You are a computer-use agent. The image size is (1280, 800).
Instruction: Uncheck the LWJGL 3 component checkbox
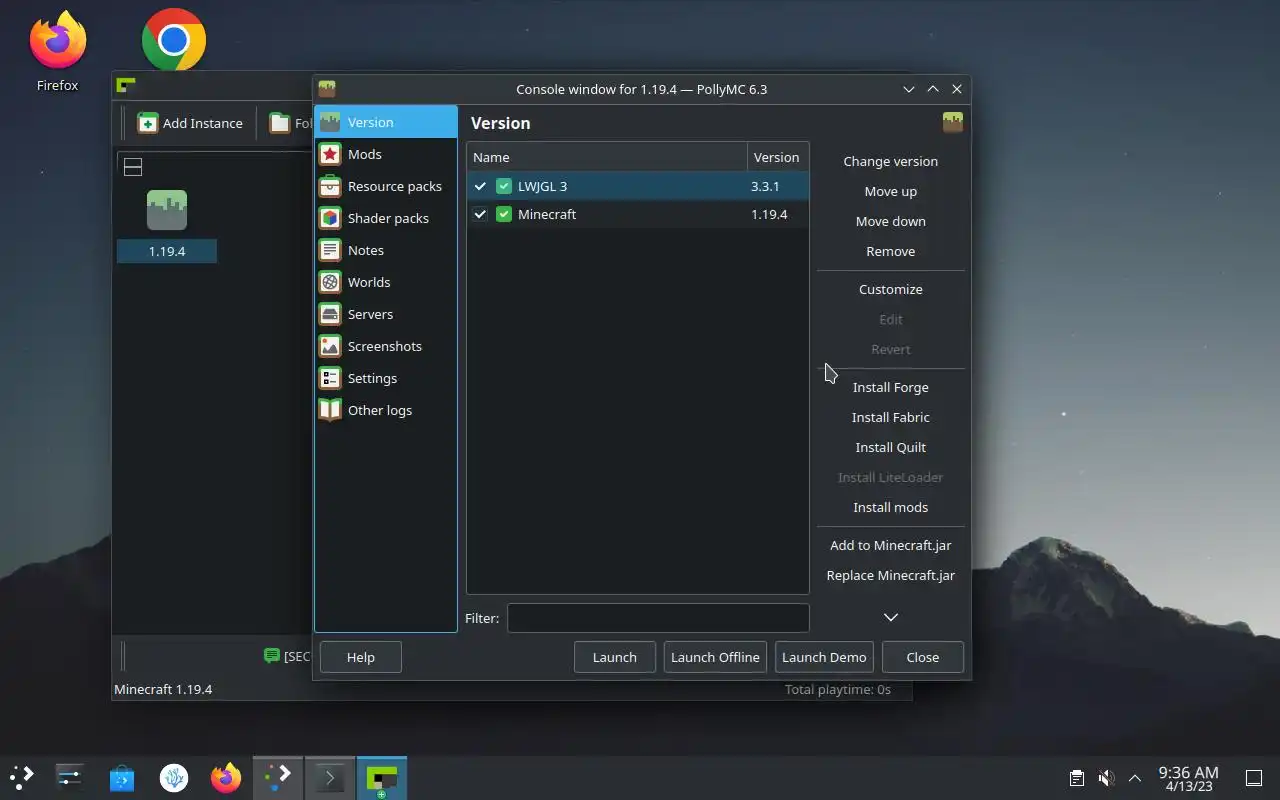click(x=481, y=186)
